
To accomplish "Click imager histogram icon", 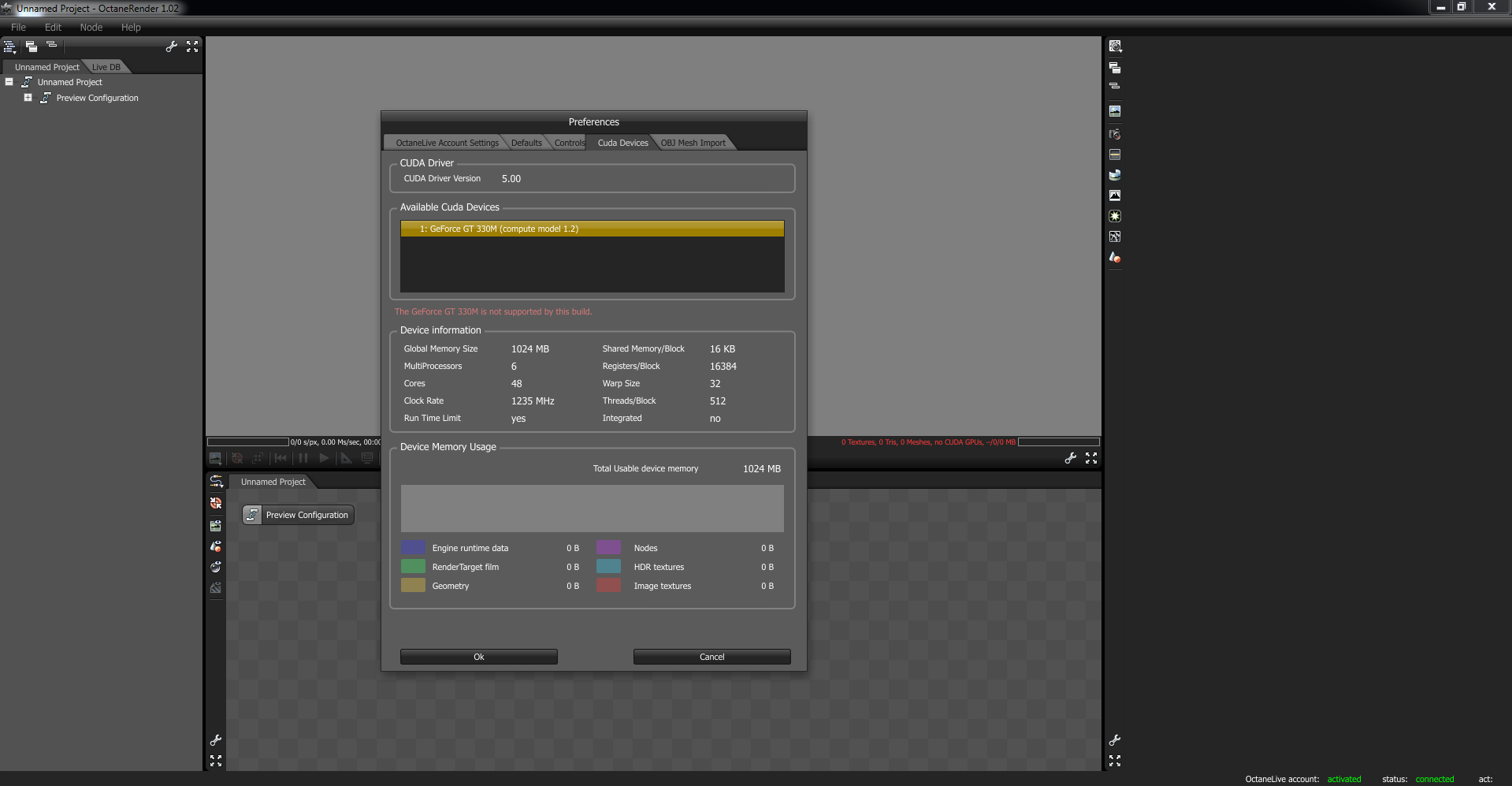I will tap(1115, 196).
